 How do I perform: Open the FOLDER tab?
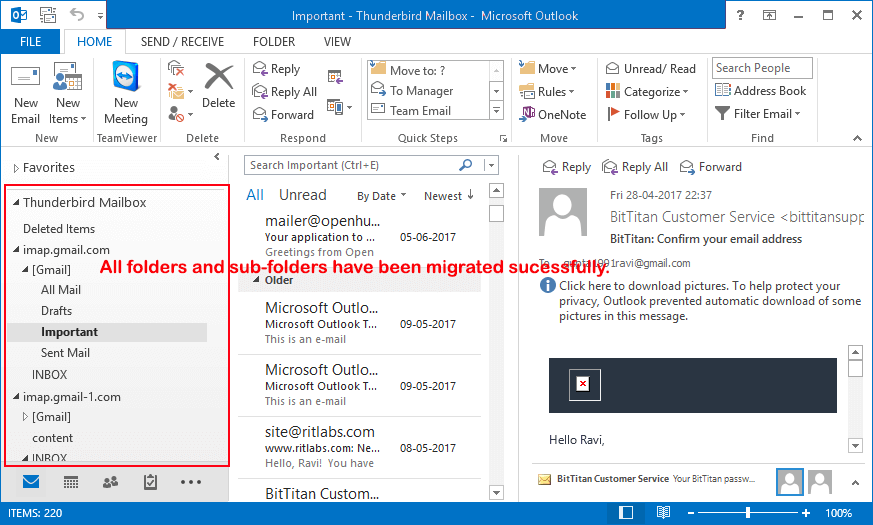(x=274, y=42)
